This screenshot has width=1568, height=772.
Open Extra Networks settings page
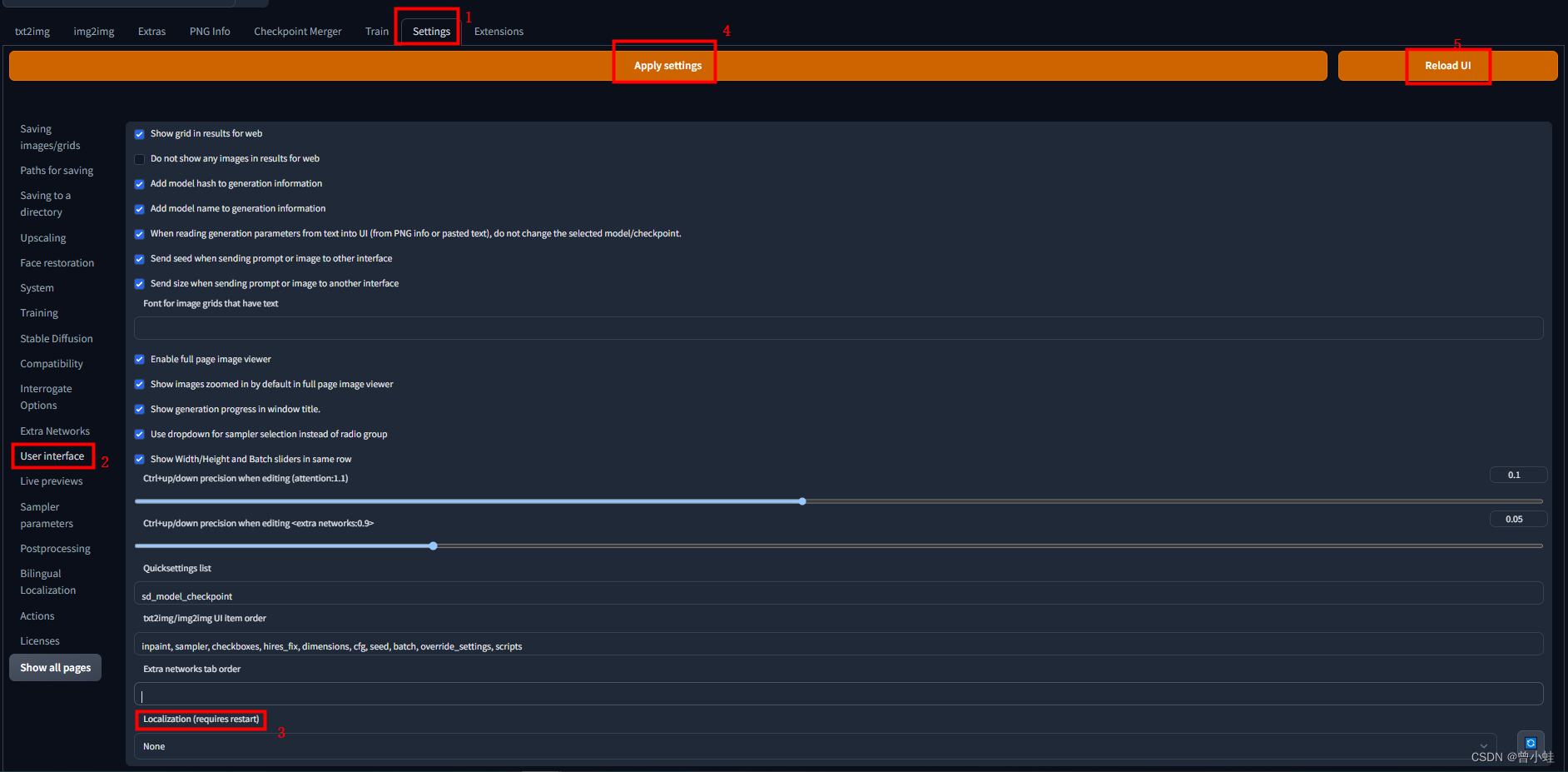pyautogui.click(x=55, y=431)
